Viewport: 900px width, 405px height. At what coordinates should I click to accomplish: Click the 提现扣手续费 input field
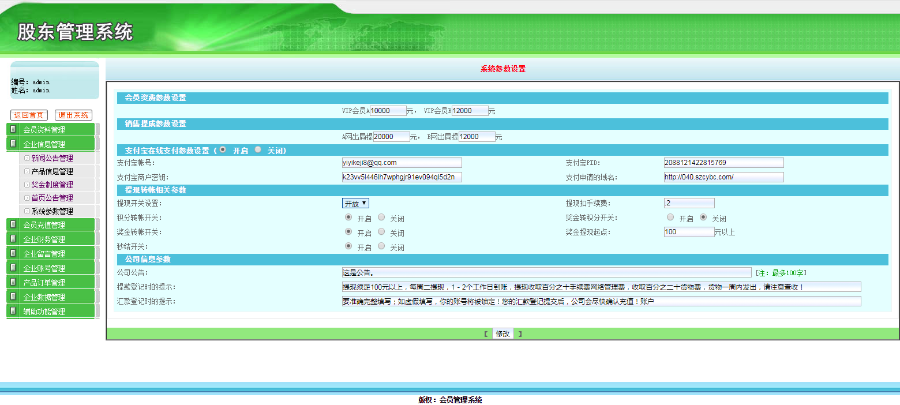tap(689, 203)
